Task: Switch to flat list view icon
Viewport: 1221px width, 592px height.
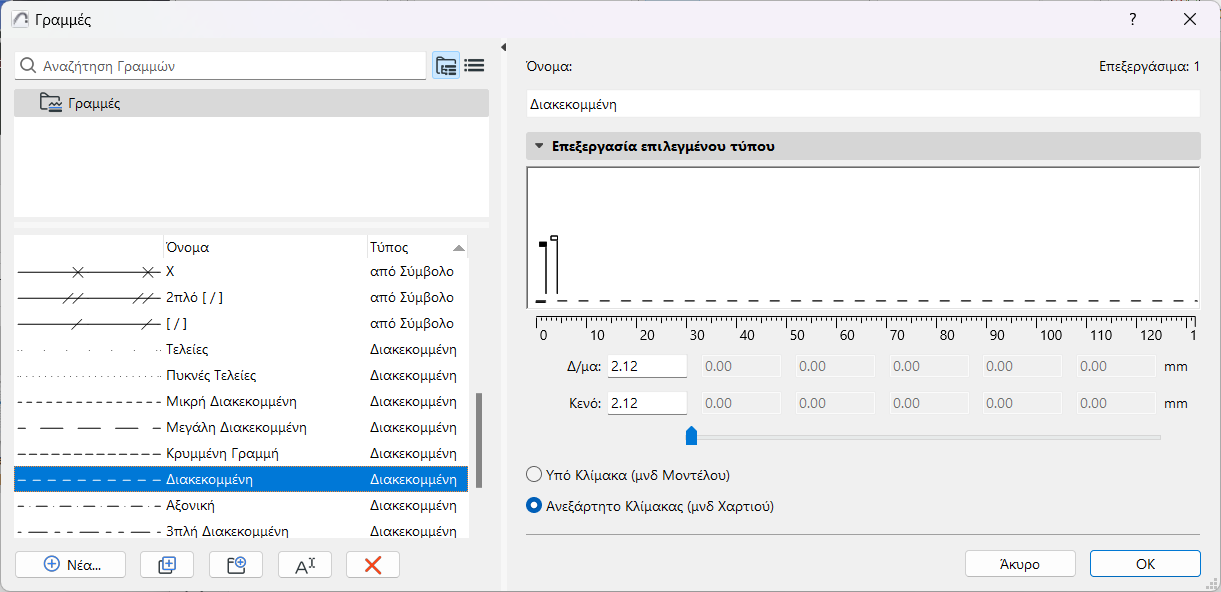Action: [474, 66]
